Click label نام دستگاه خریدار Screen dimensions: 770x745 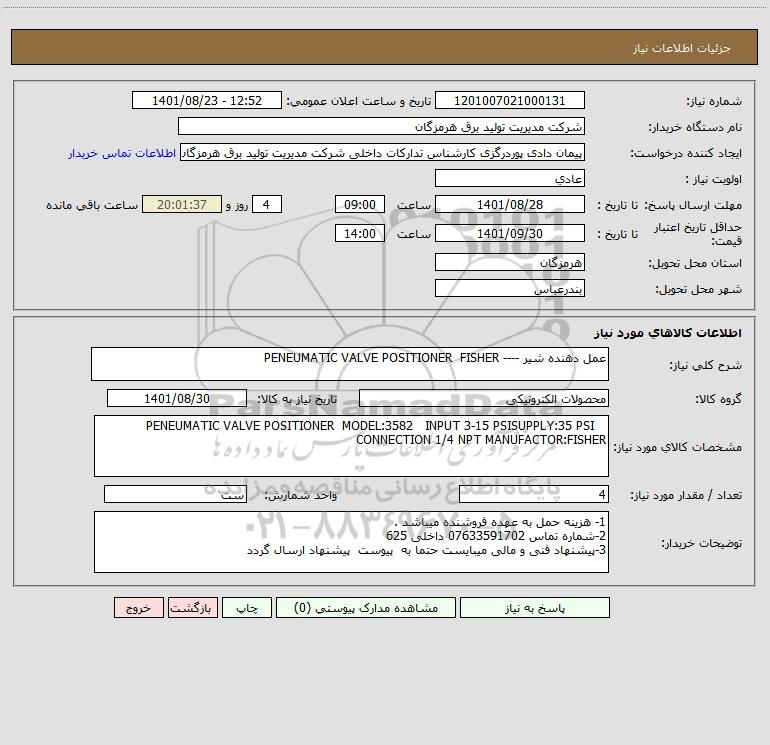695,127
